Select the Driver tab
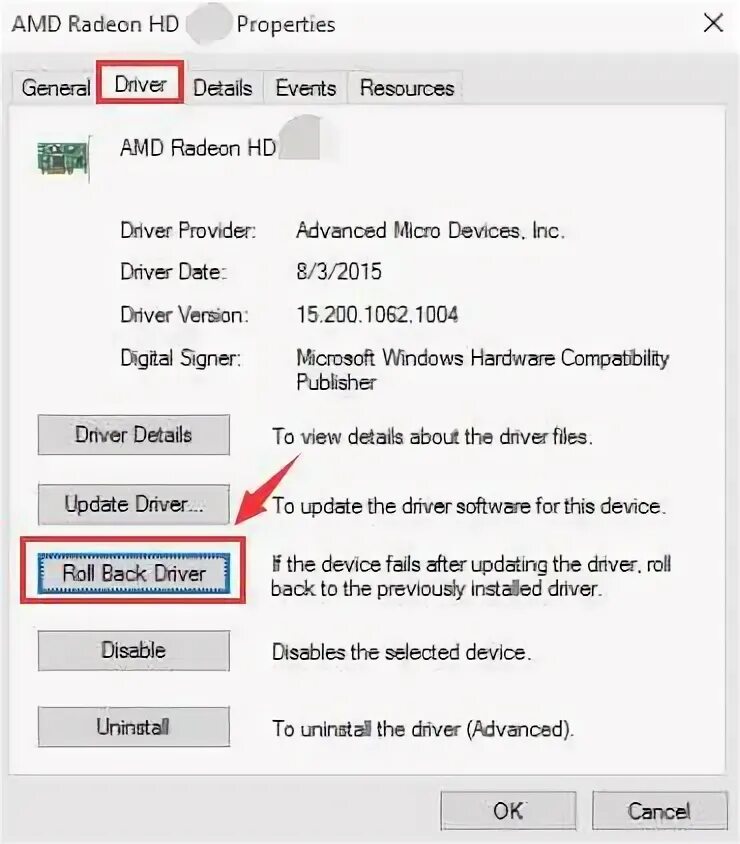 140,84
